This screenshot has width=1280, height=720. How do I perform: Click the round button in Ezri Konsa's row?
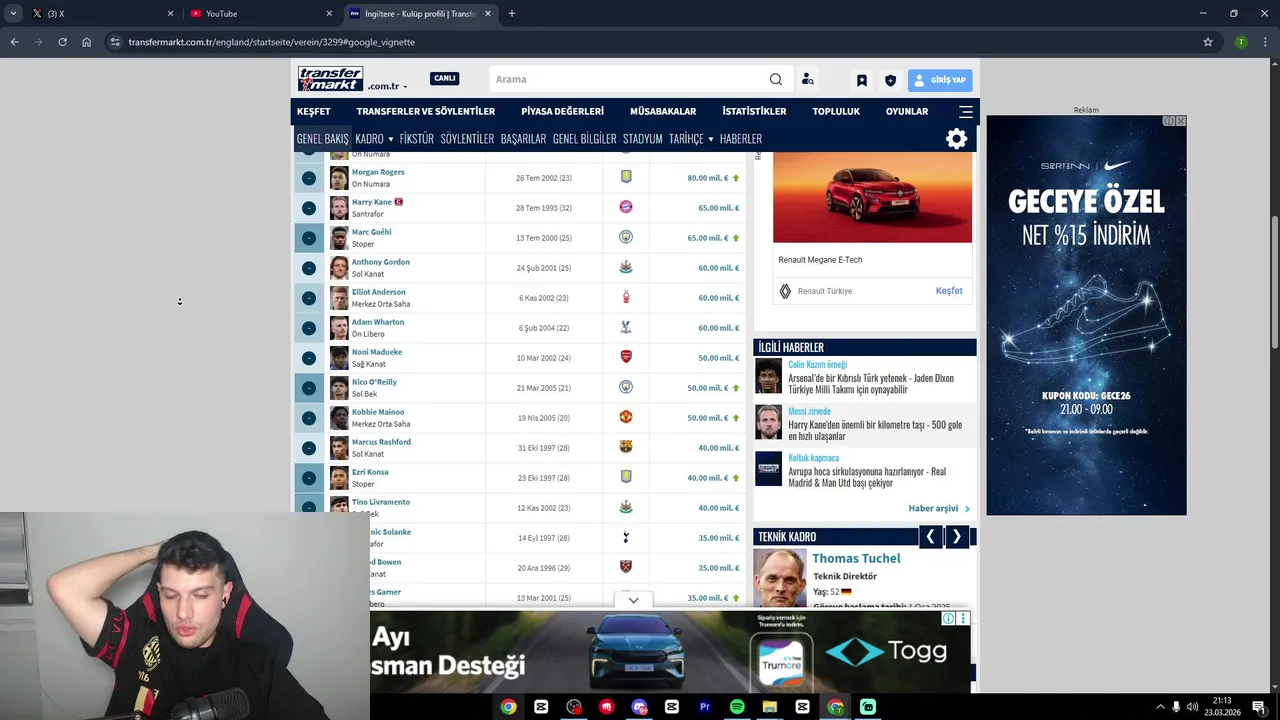309,478
